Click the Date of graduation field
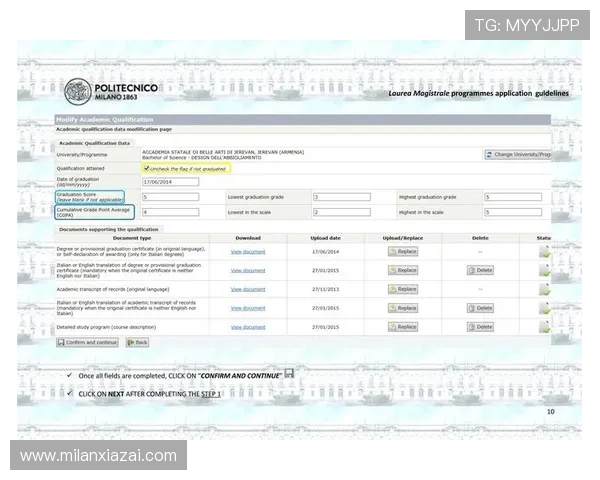The image size is (600, 480). pyautogui.click(x=170, y=182)
